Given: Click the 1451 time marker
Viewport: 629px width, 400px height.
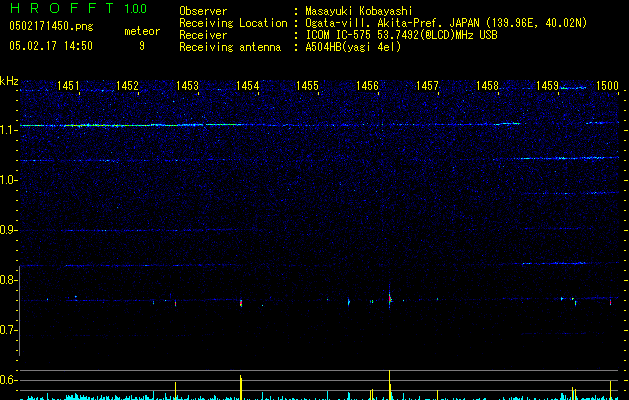Looking at the screenshot, I should pyautogui.click(x=68, y=86).
